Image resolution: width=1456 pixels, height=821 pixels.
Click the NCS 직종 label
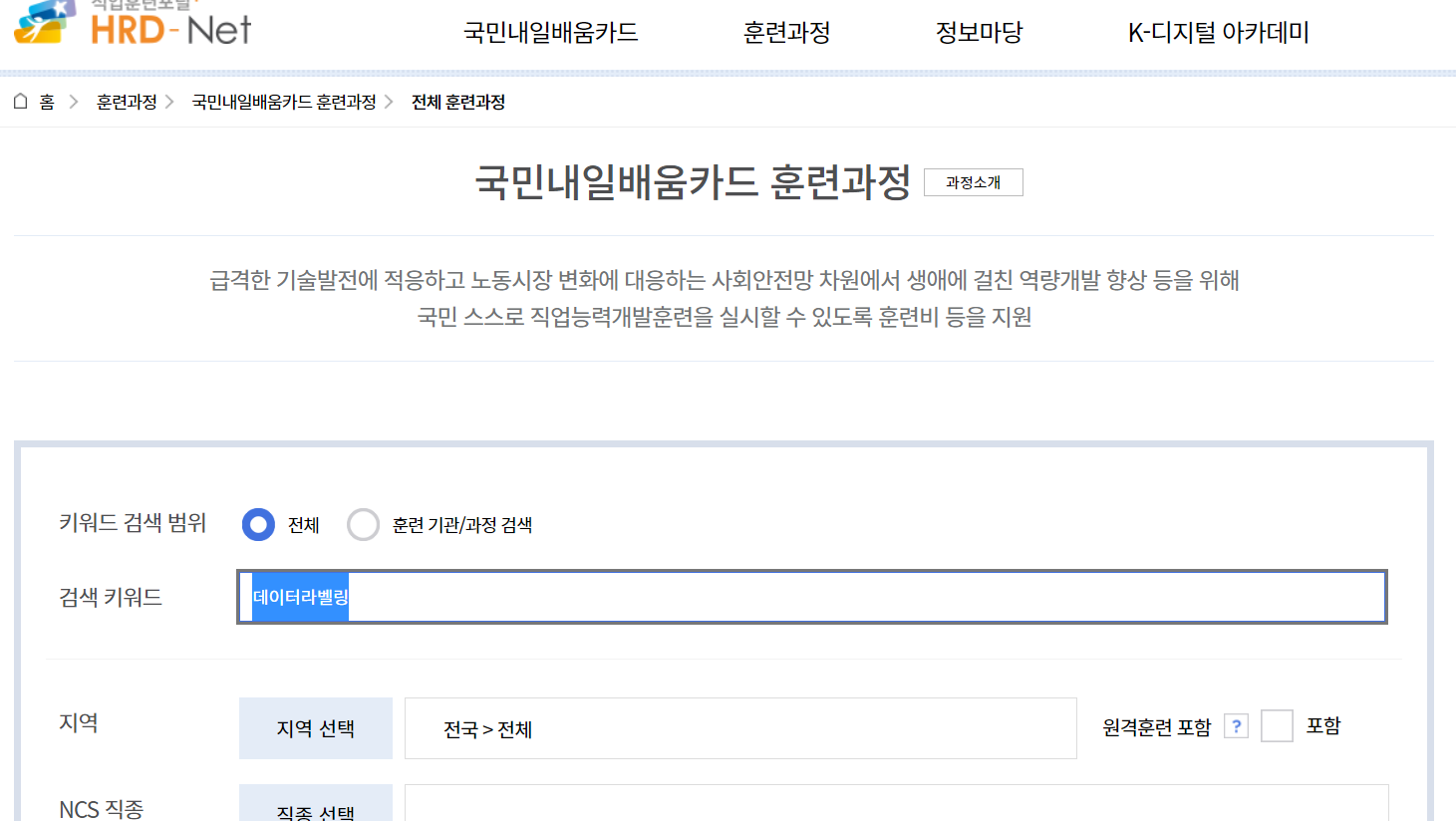pos(102,809)
